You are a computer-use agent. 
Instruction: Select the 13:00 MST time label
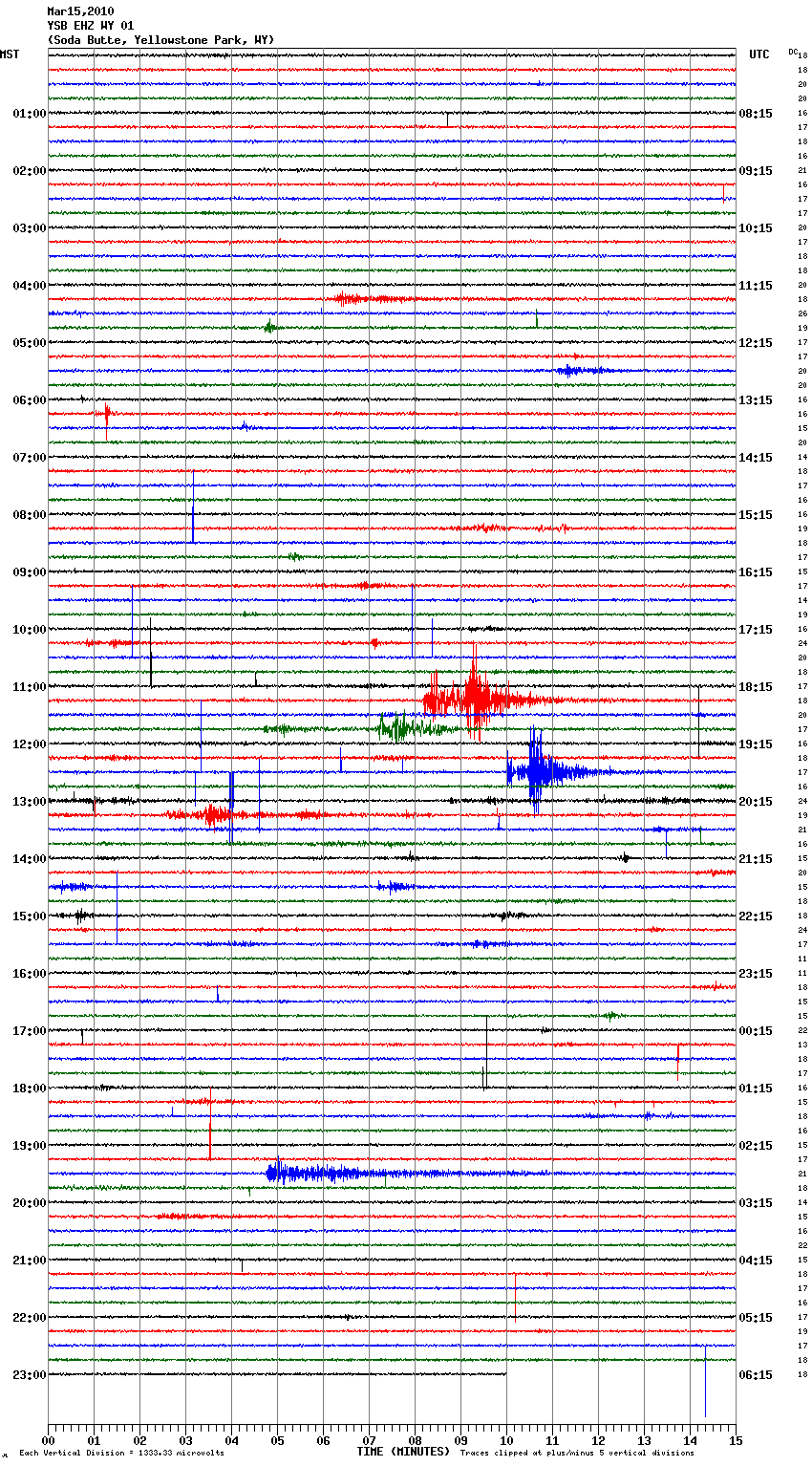point(30,802)
